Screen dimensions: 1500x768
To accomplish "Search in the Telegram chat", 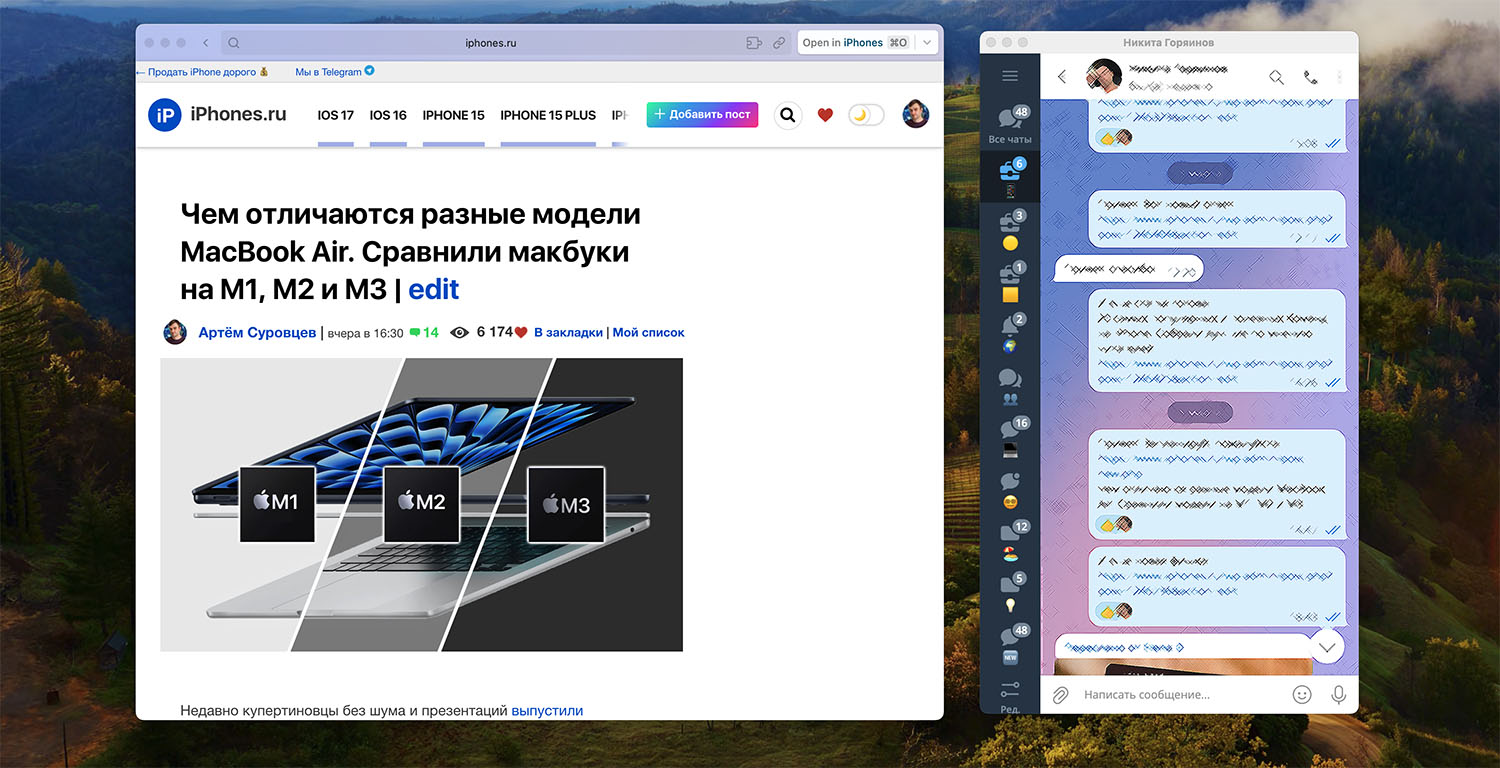I will 1276,77.
